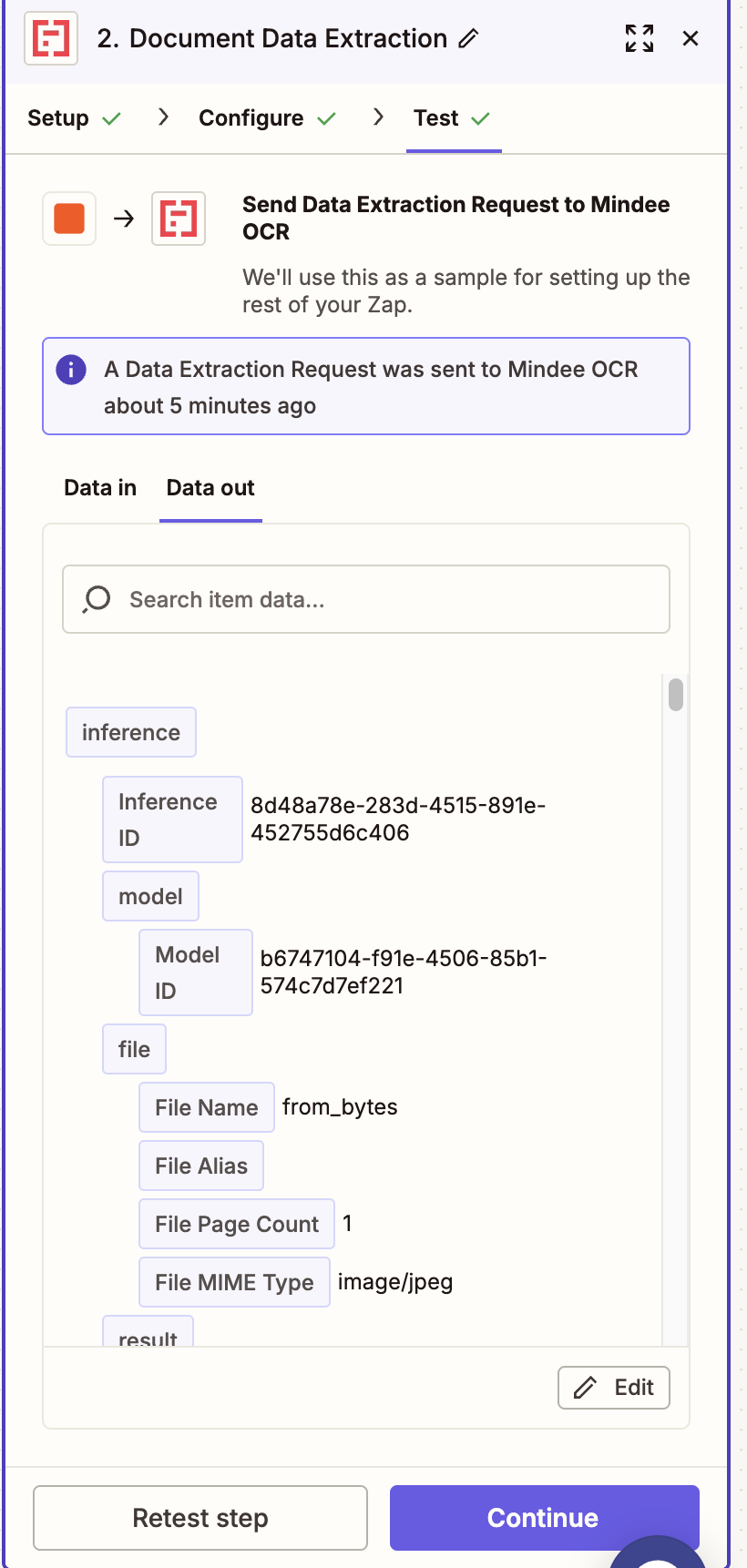
Task: Click the Model ID value b6747104-f91e-4506-85b1-574c7d7ef221
Action: [404, 972]
